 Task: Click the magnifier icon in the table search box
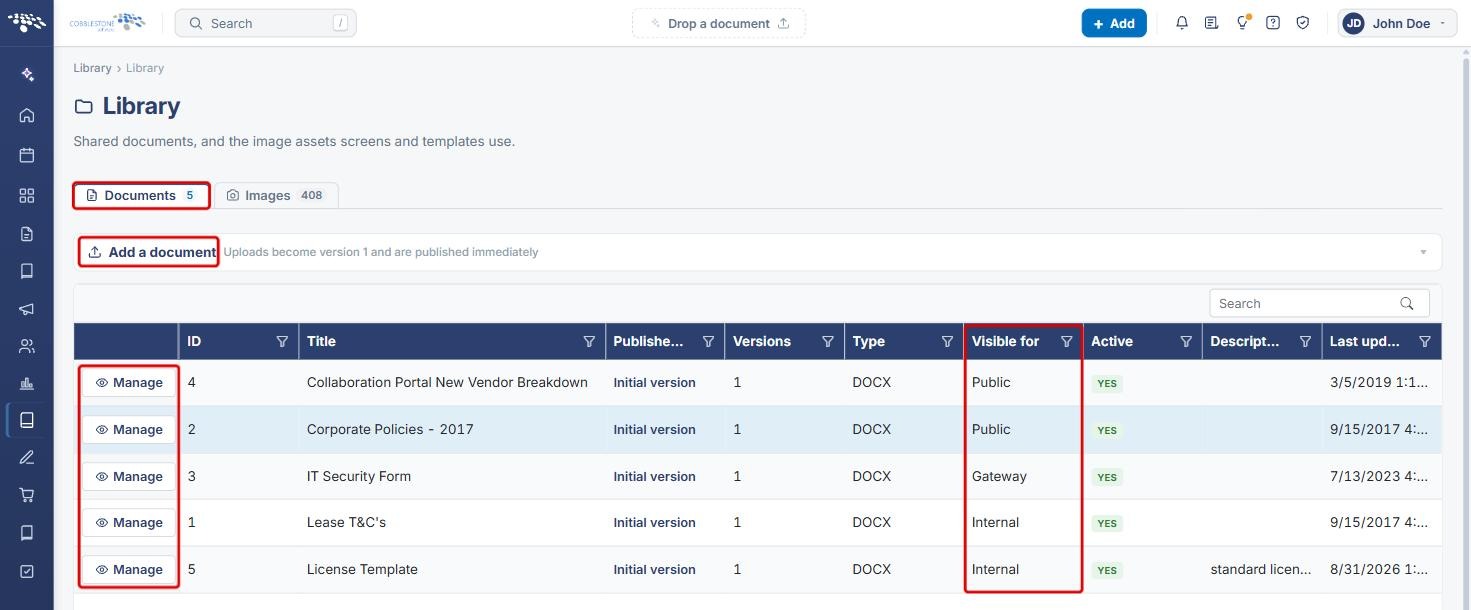coord(1407,303)
